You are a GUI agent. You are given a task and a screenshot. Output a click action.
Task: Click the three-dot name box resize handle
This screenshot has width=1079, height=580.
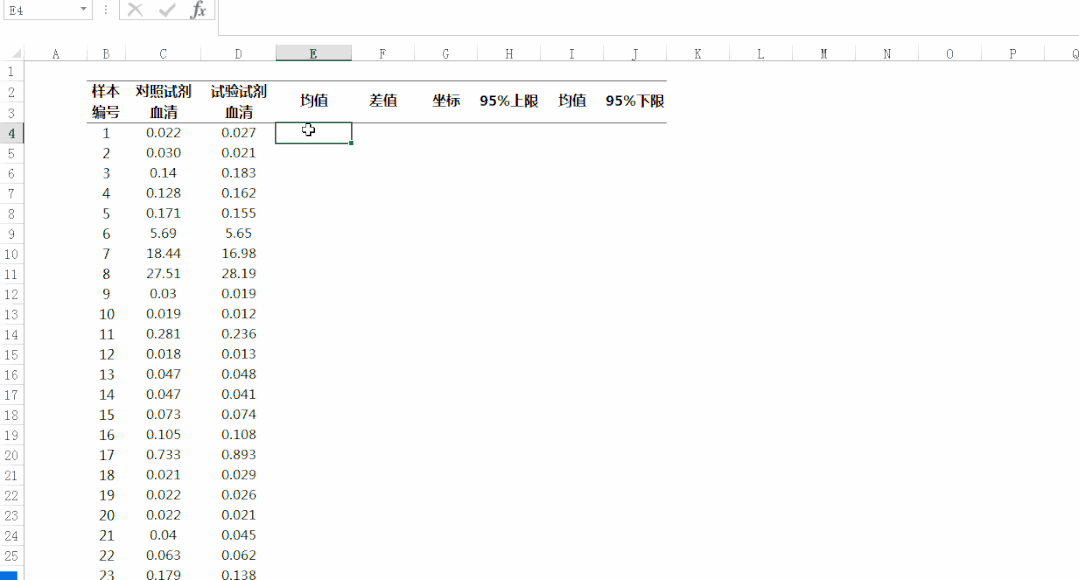click(x=106, y=10)
